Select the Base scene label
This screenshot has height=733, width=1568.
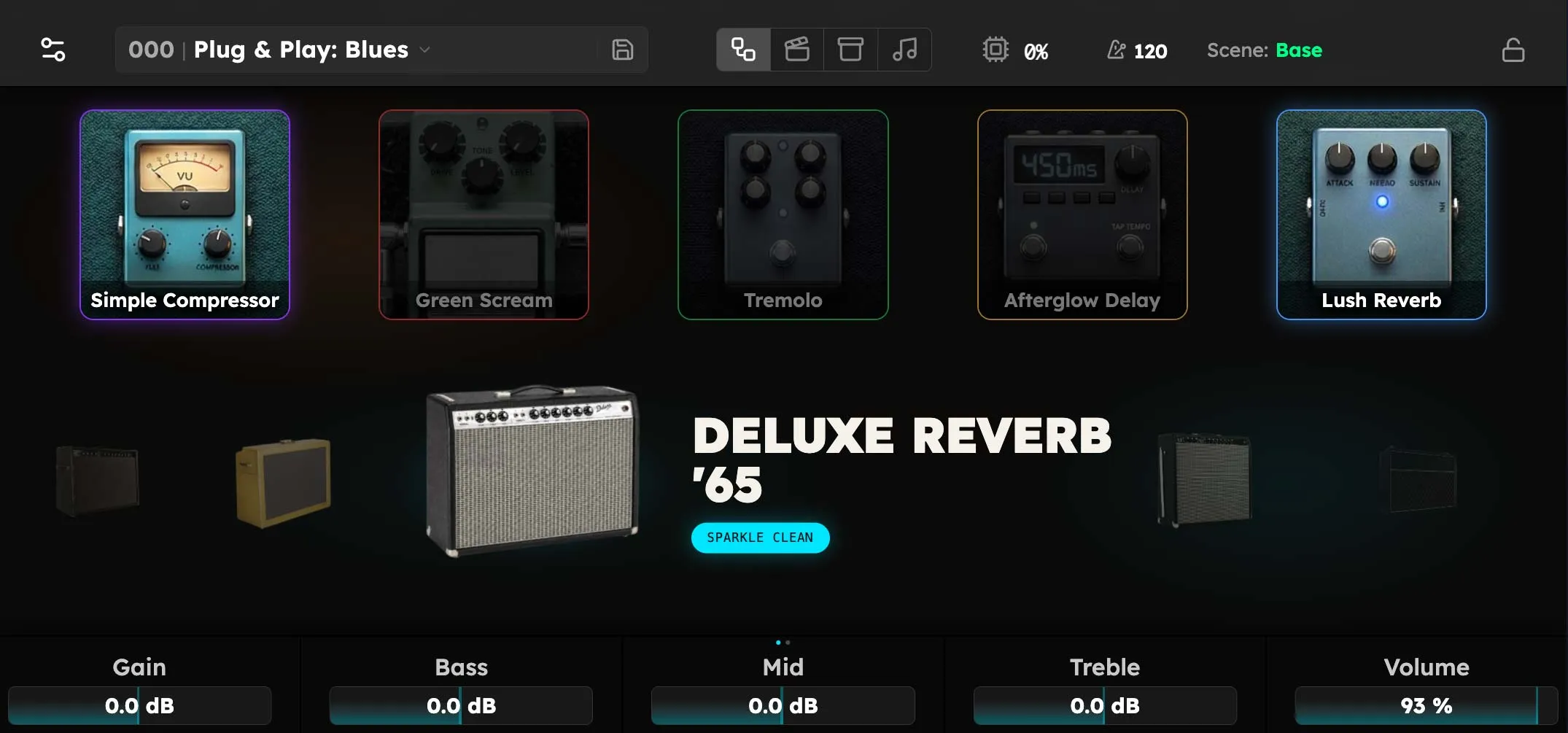coord(1298,50)
